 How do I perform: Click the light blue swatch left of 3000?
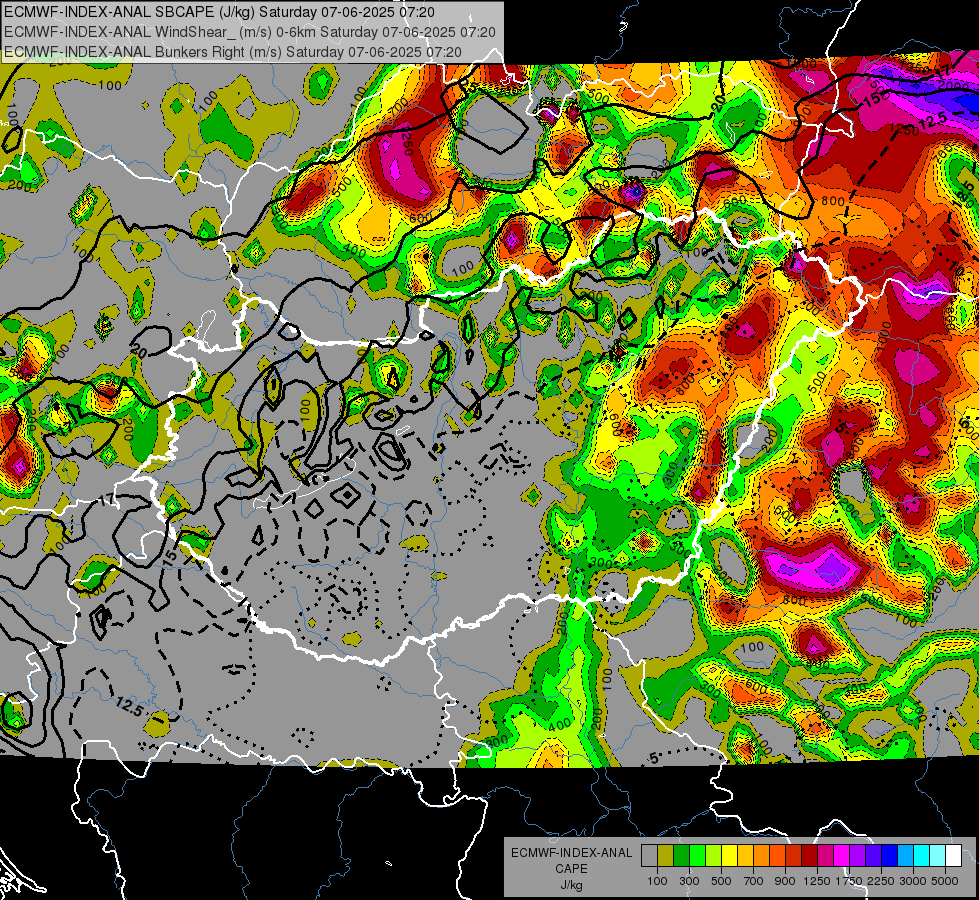(x=906, y=856)
